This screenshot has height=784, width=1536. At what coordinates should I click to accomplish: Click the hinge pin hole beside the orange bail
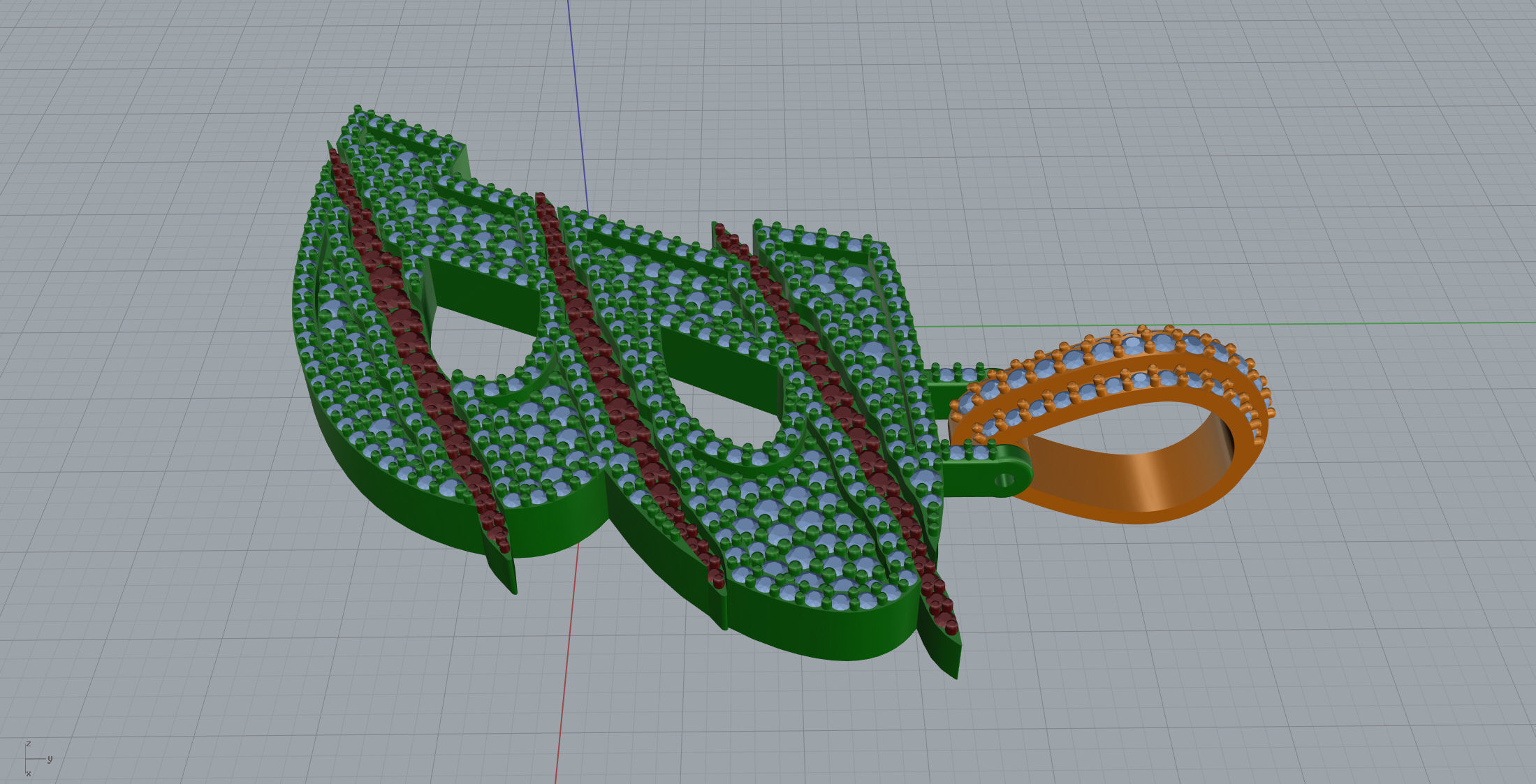1006,480
